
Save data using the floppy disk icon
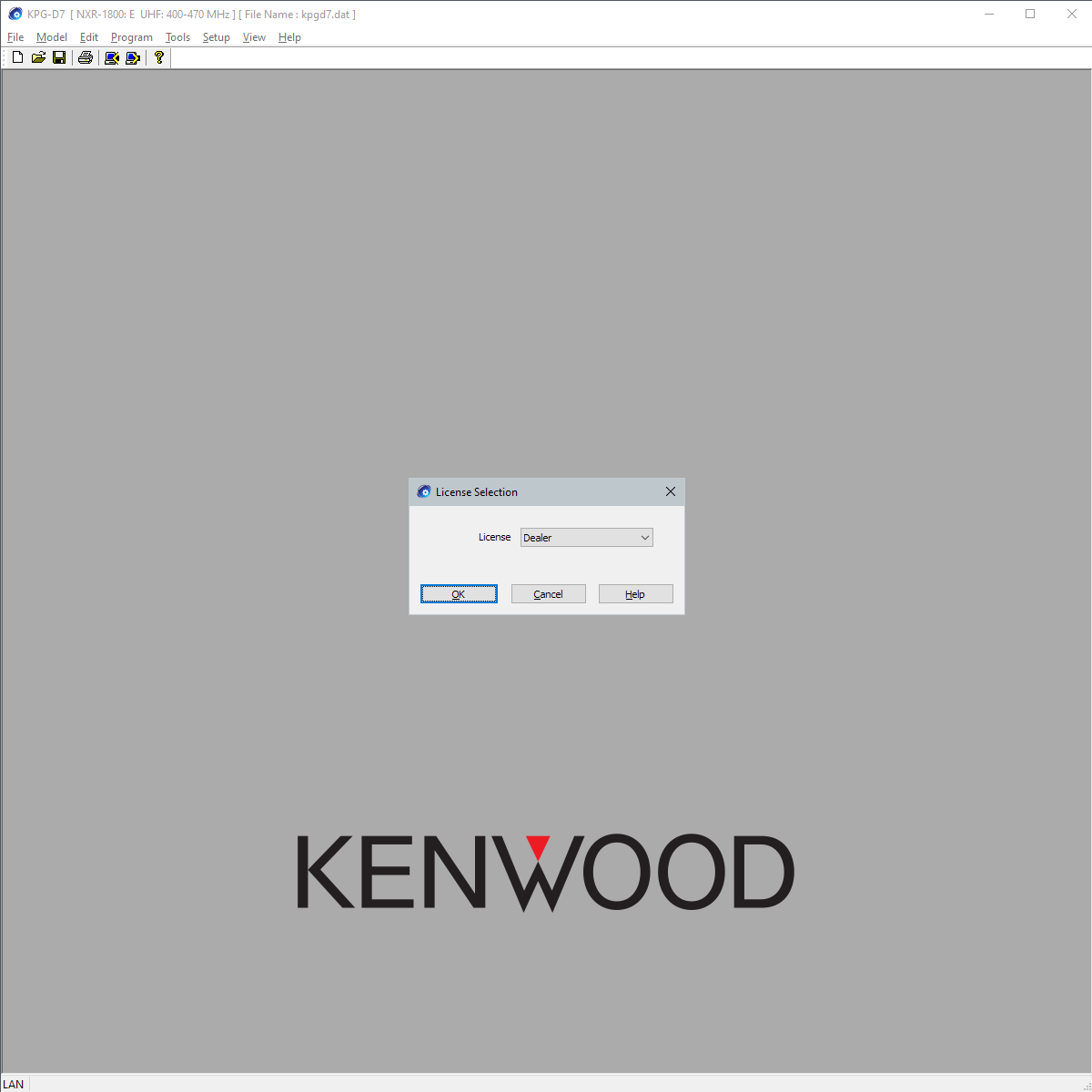59,58
